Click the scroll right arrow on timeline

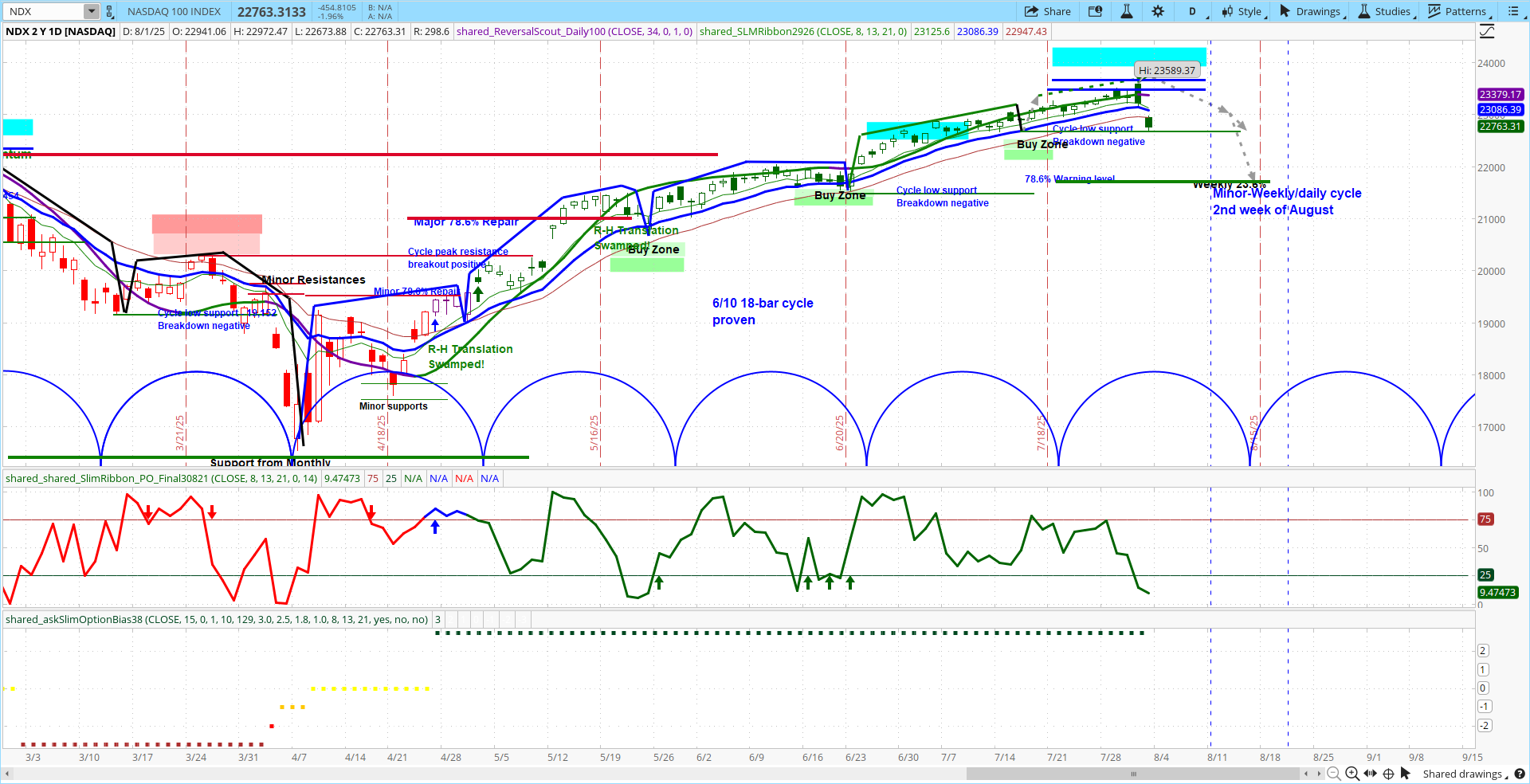[x=1319, y=774]
